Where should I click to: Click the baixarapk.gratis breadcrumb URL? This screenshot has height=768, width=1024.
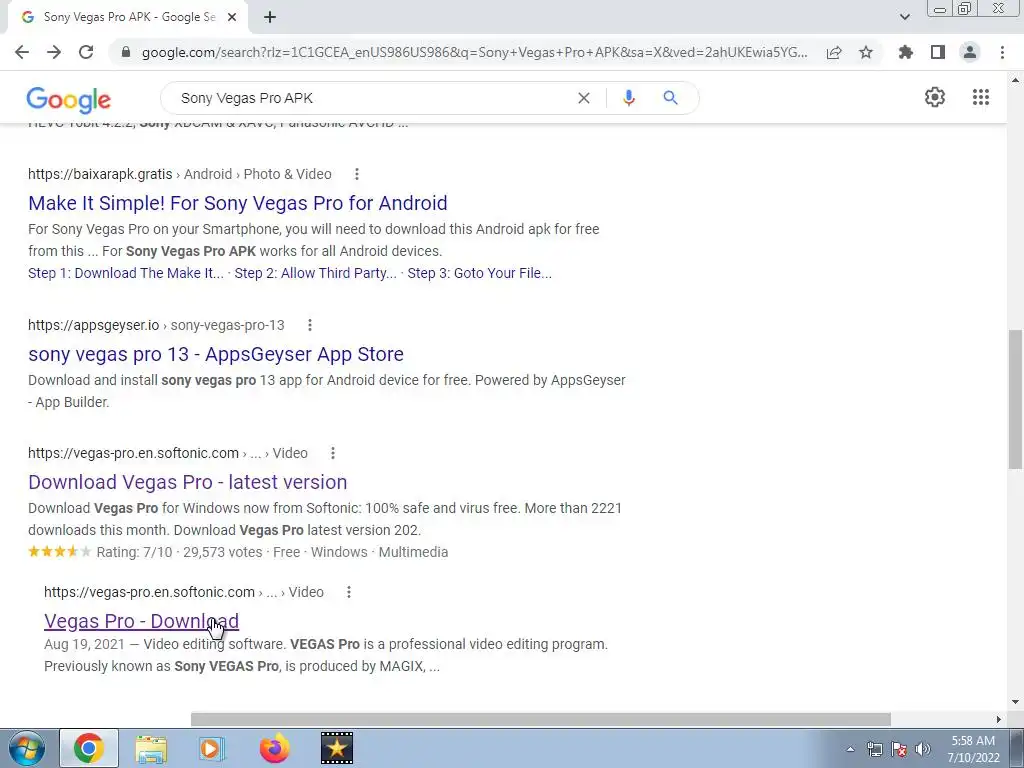pos(180,174)
